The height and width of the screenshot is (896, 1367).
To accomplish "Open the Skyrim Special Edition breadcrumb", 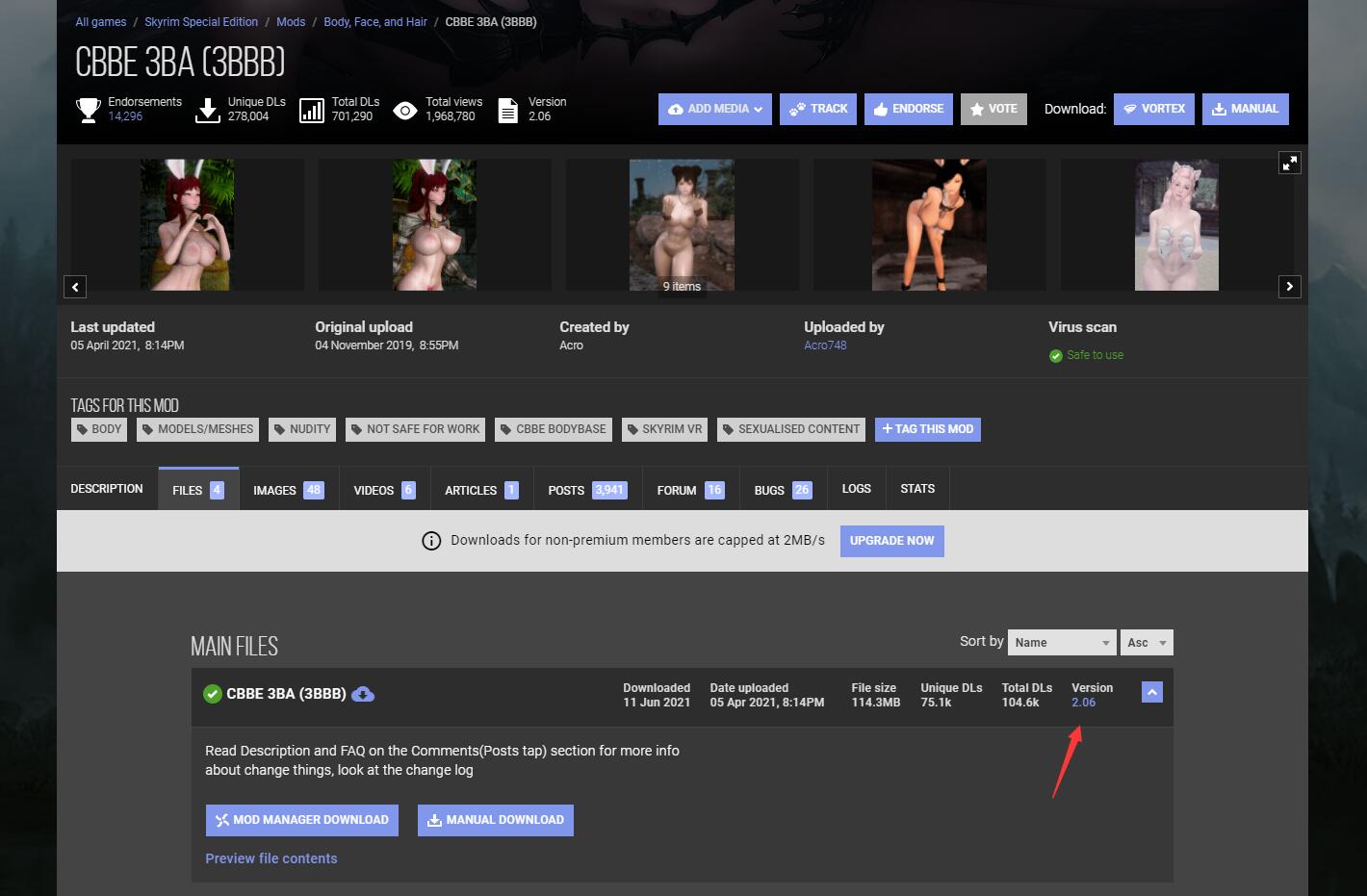I will coord(201,22).
